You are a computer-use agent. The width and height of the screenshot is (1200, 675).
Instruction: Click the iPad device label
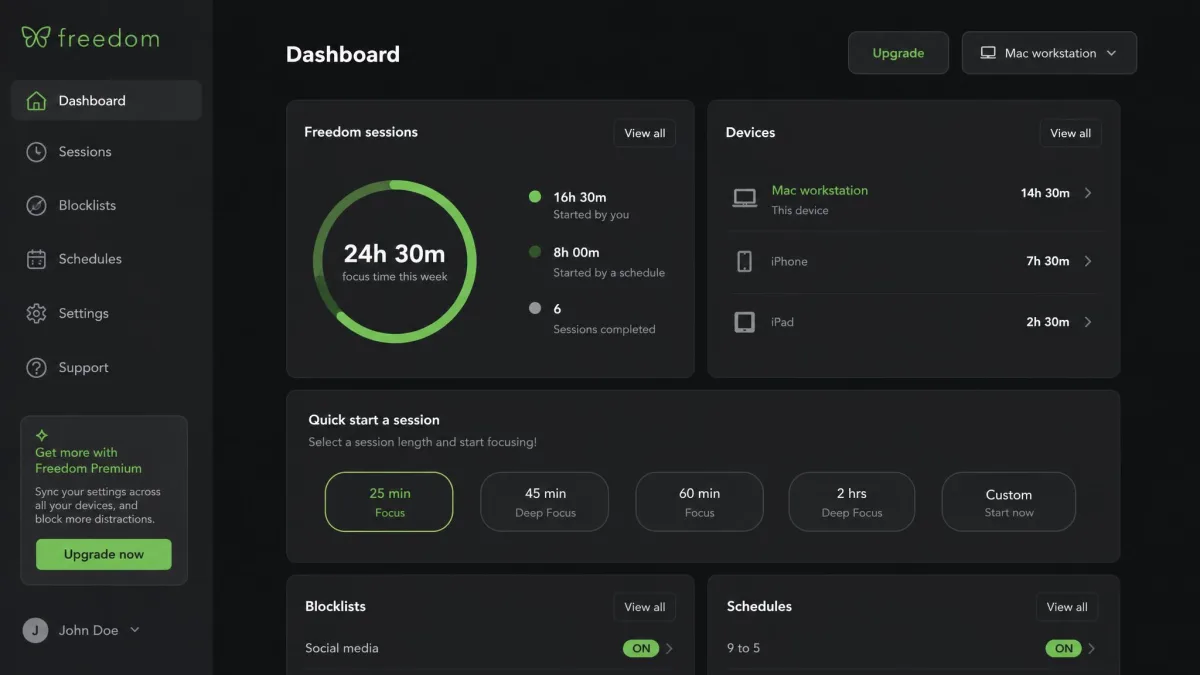coord(782,322)
